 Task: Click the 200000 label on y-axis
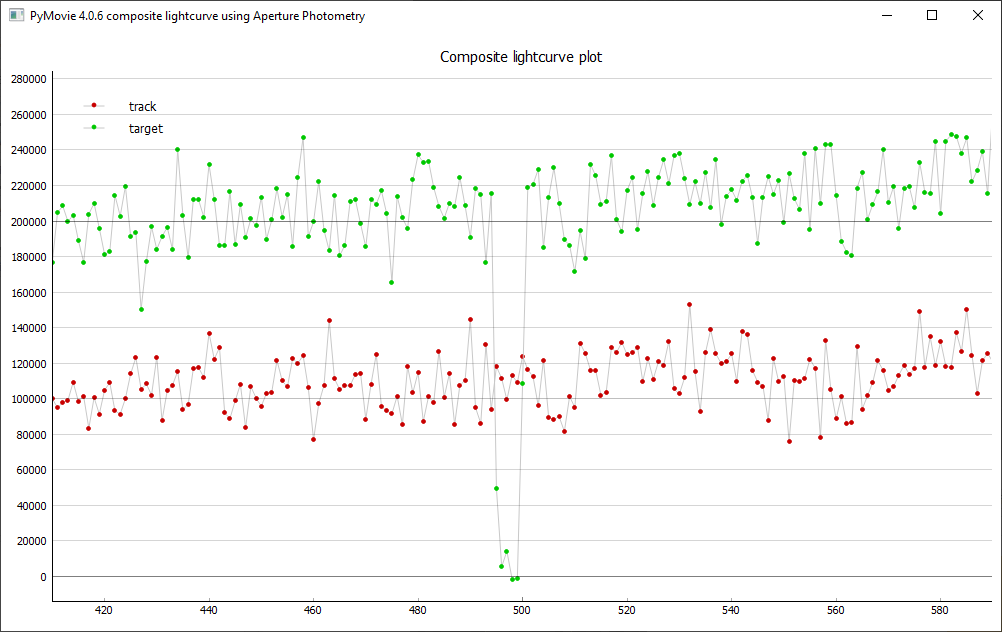pos(27,221)
